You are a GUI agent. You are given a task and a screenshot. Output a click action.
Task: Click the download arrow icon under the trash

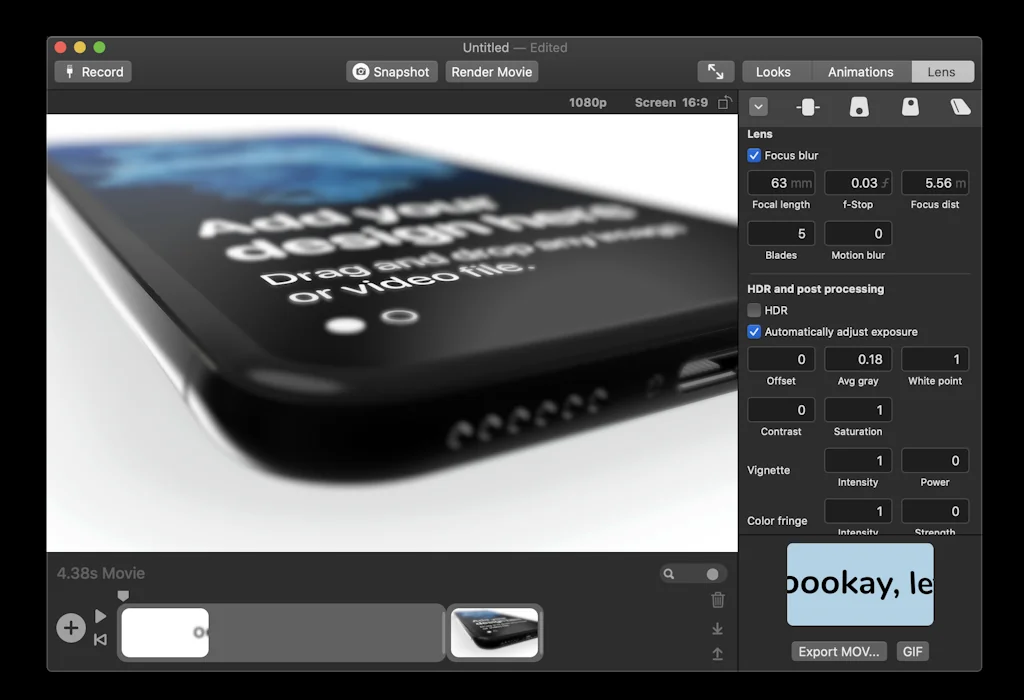coord(717,628)
